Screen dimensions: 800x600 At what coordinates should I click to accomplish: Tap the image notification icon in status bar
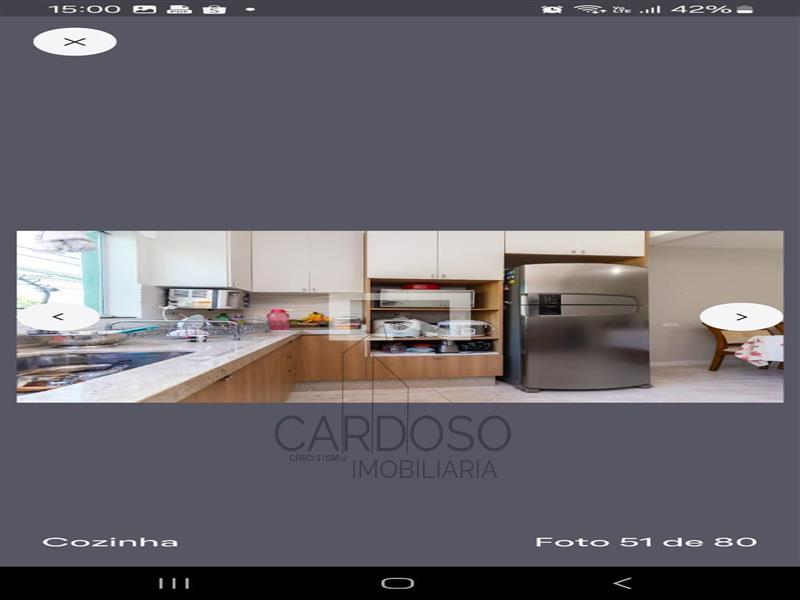(145, 9)
